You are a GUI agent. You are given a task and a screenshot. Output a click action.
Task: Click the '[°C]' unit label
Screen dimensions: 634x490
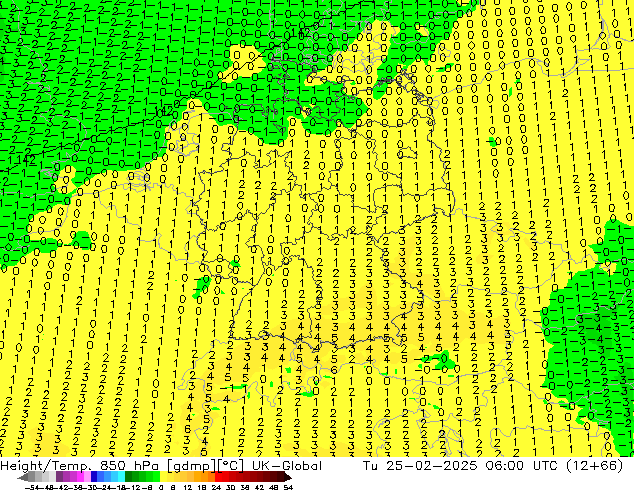pyautogui.click(x=230, y=466)
